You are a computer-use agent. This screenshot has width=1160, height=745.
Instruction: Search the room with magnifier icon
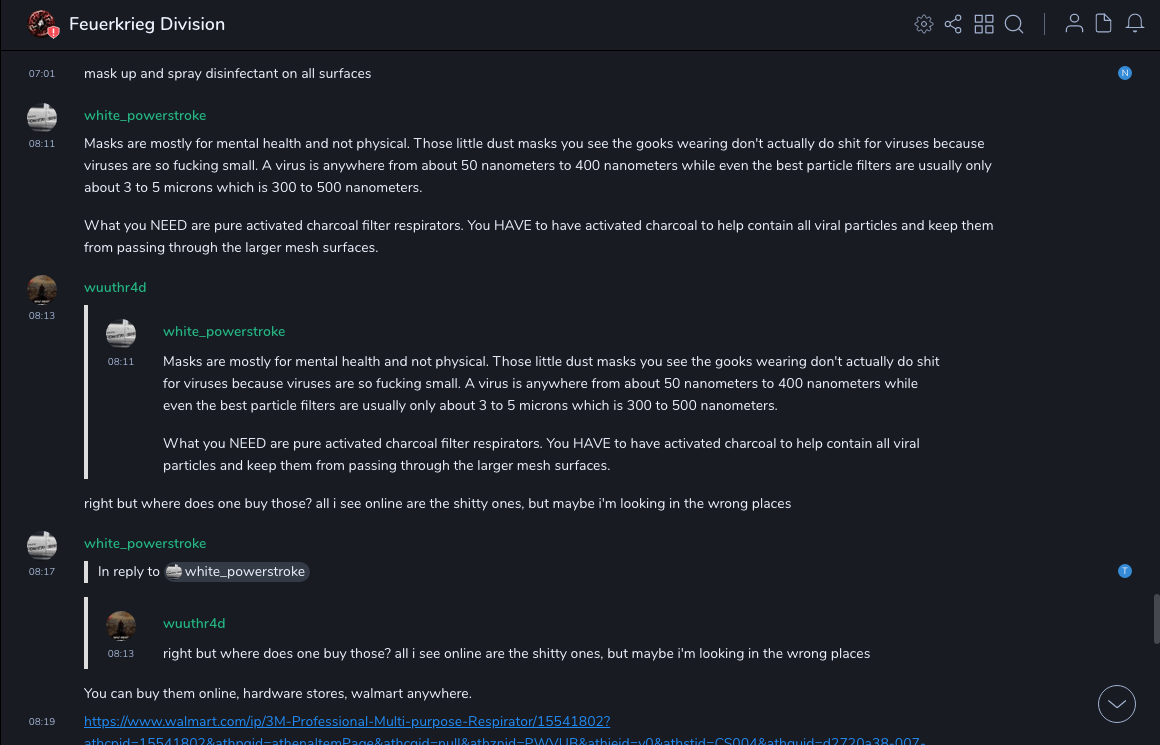coord(1014,24)
